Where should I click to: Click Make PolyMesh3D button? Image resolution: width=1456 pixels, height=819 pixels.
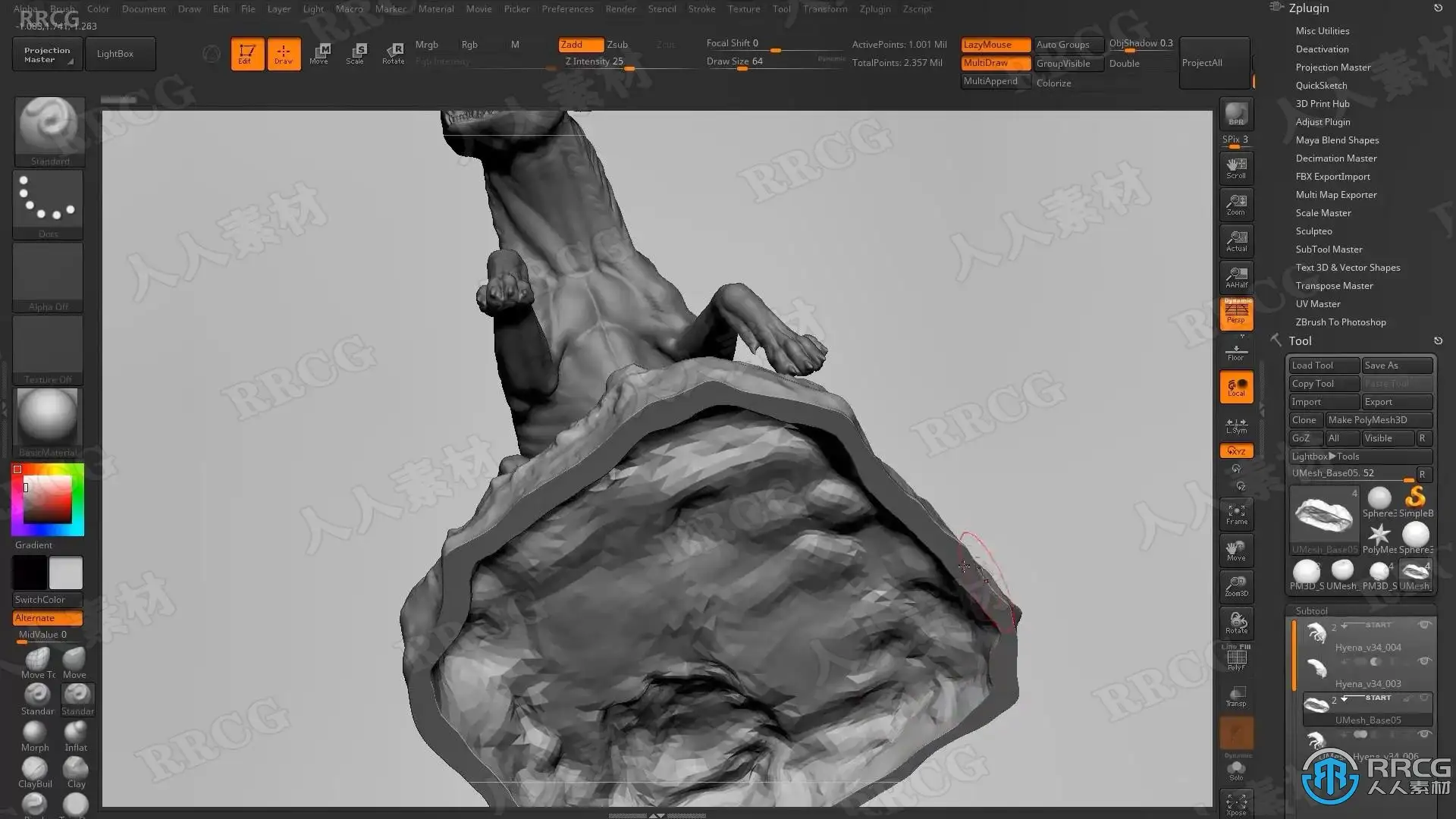(1378, 420)
